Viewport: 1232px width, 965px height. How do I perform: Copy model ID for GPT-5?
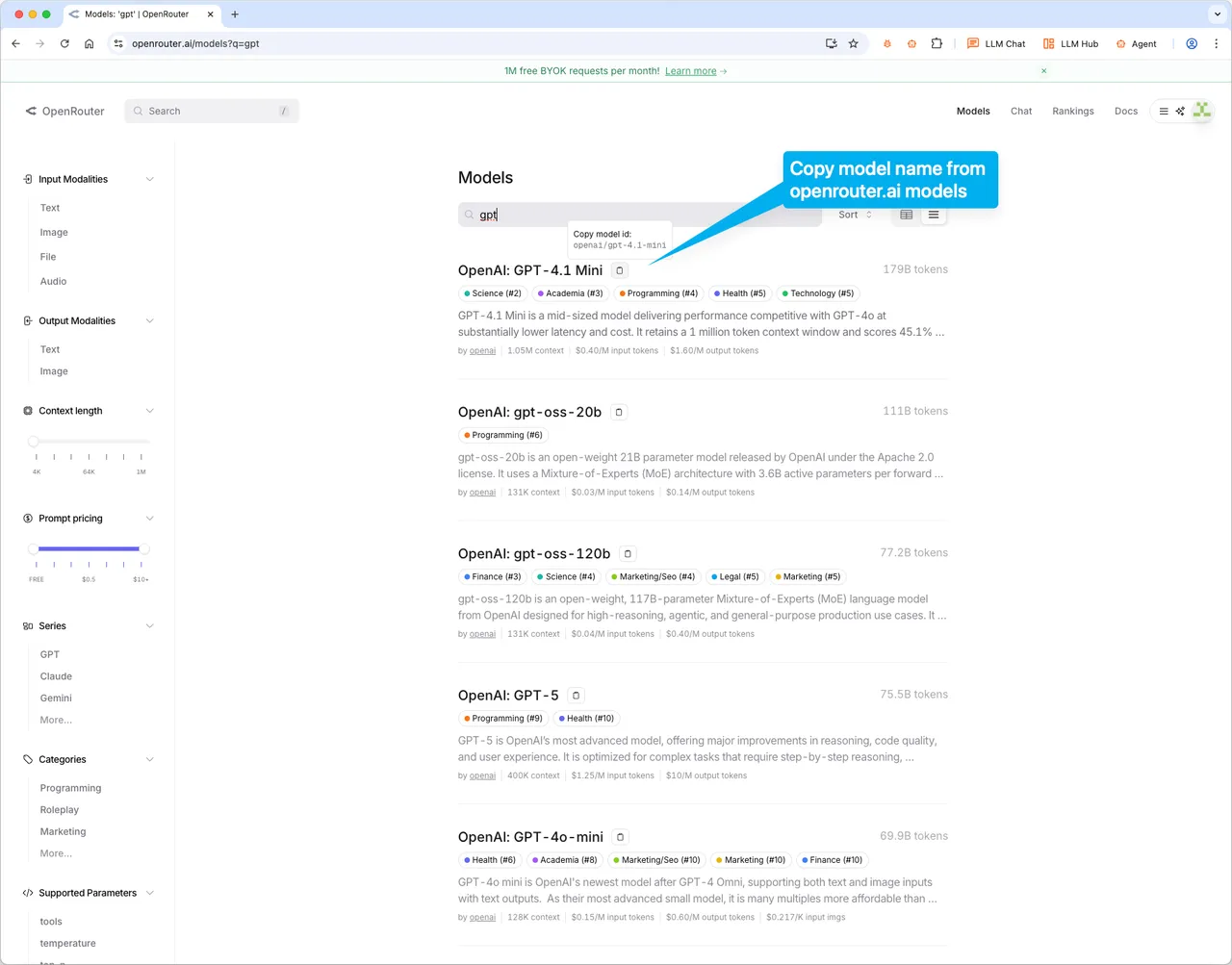(x=576, y=695)
